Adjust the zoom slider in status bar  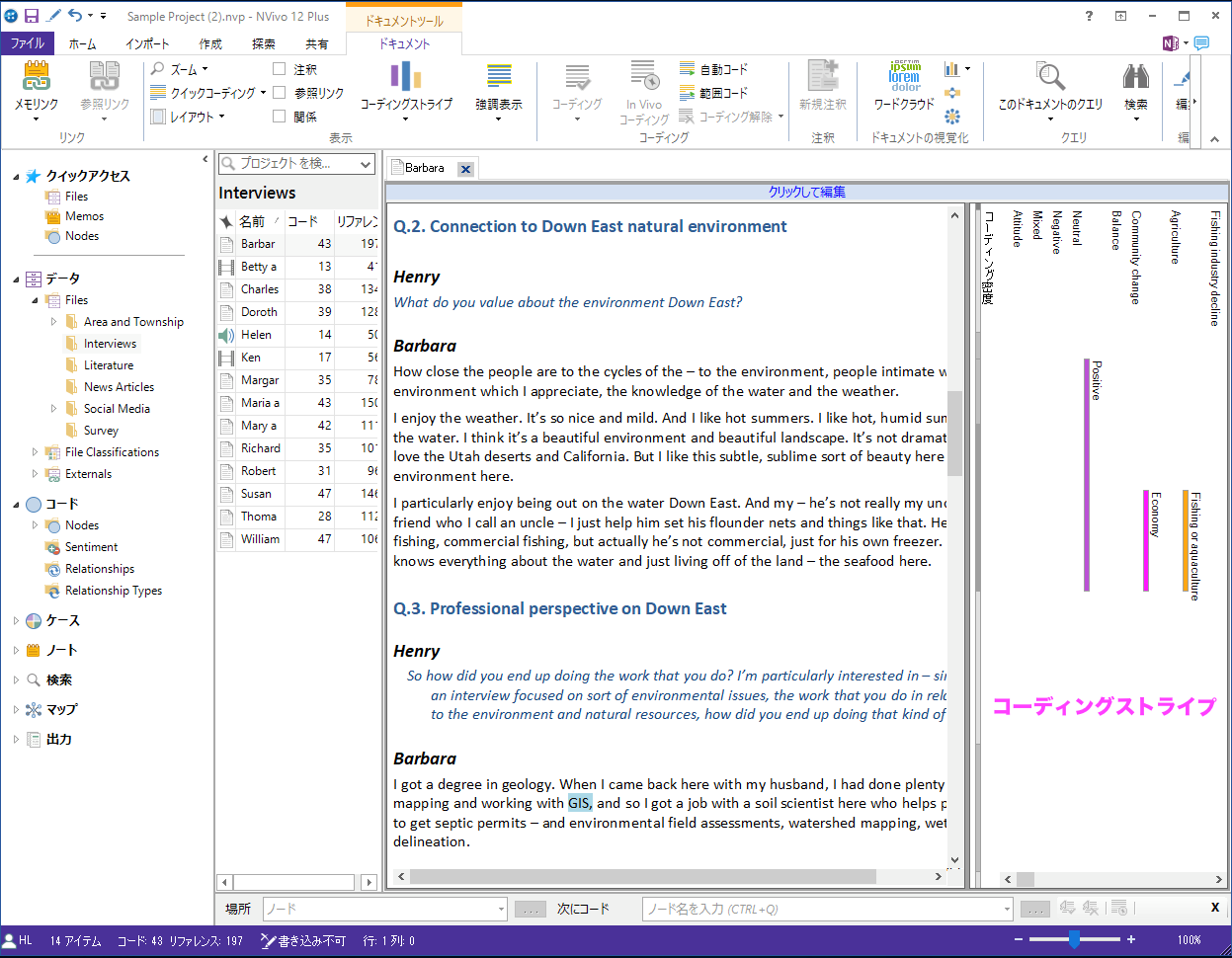[x=1074, y=940]
